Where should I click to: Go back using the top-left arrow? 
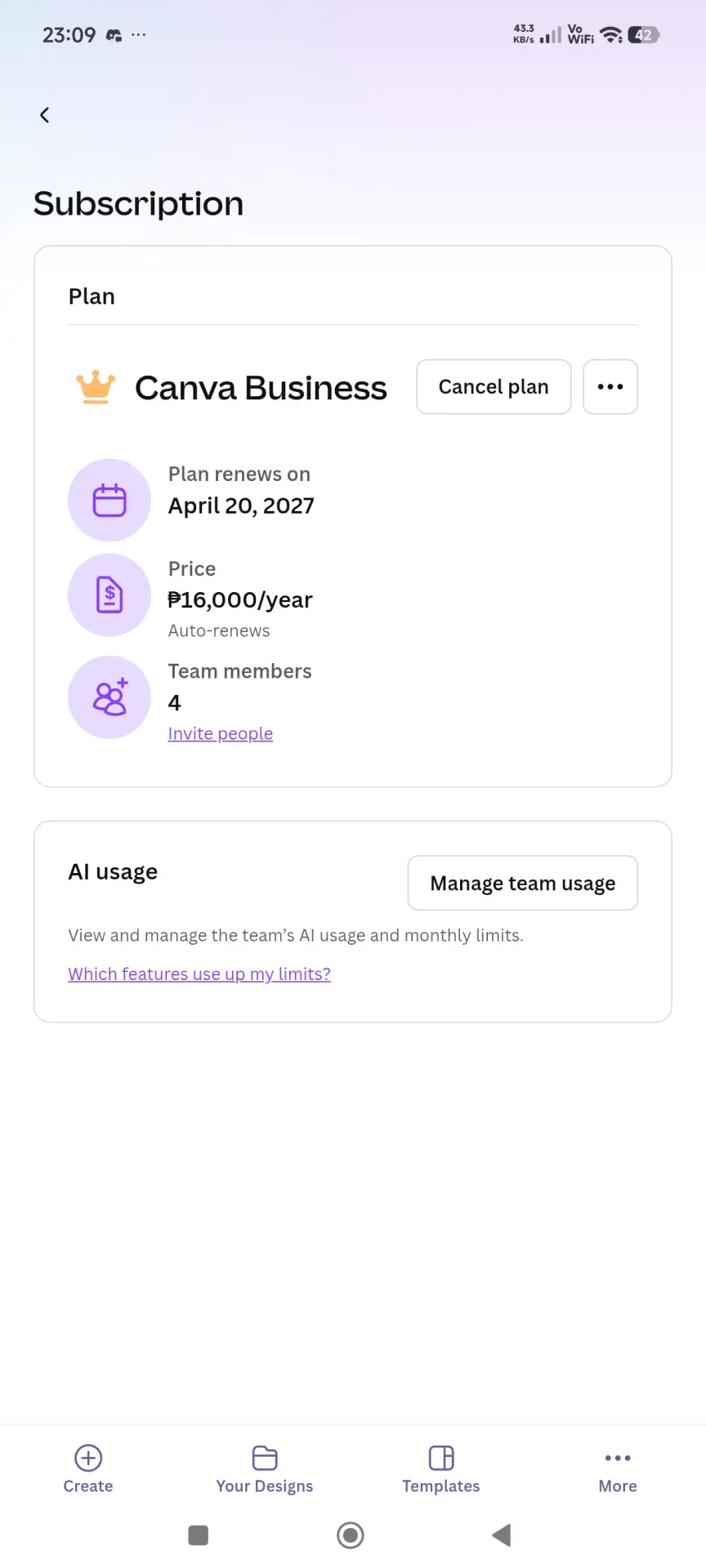click(x=45, y=115)
